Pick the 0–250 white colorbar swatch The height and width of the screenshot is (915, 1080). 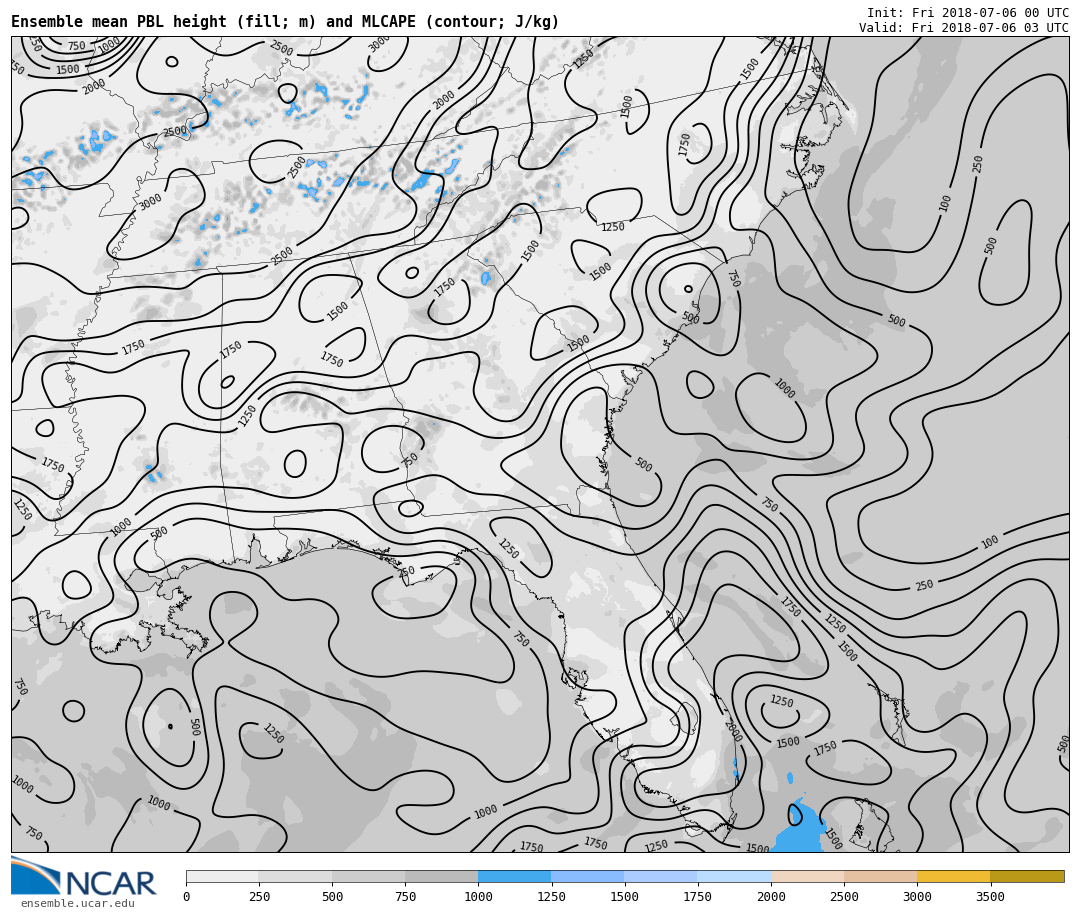pyautogui.click(x=222, y=876)
